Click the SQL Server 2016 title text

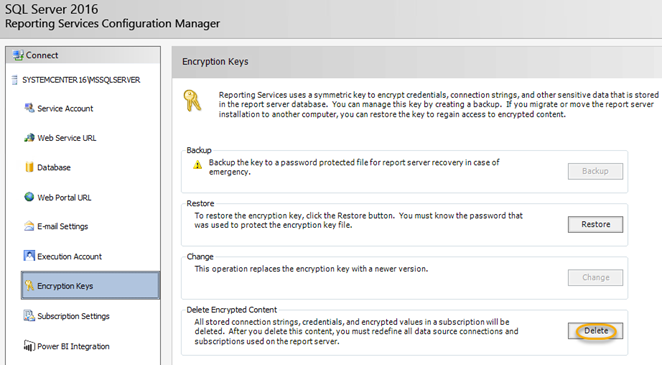52,9
